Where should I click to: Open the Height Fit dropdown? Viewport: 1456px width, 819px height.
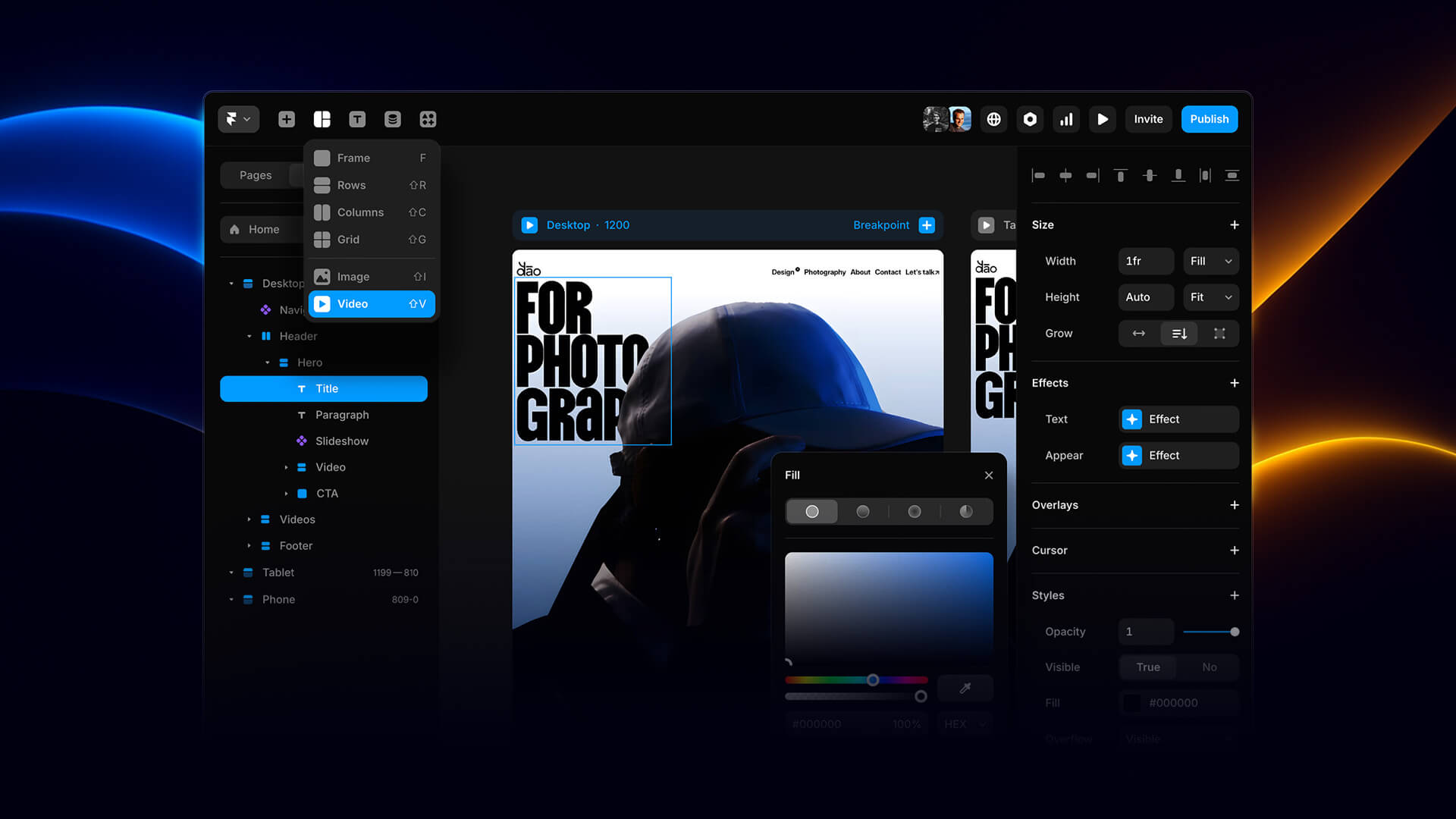[1211, 297]
